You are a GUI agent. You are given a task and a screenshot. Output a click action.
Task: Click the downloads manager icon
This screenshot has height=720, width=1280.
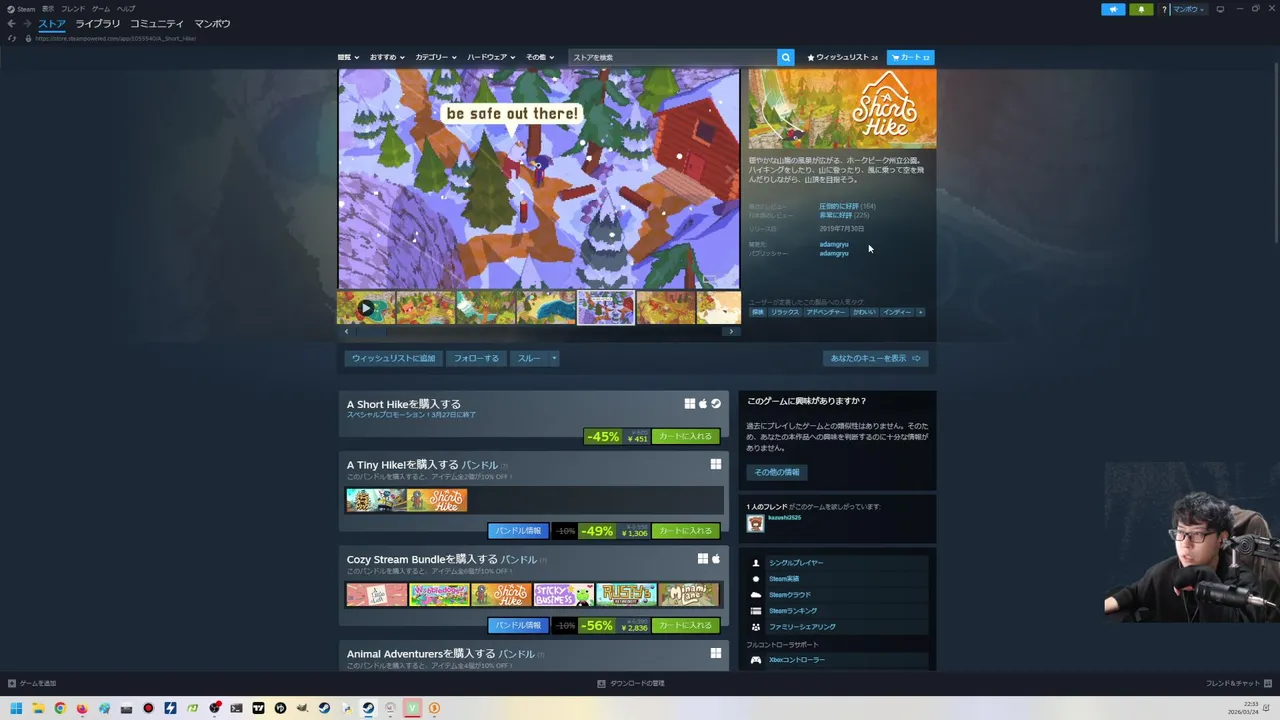pos(601,683)
